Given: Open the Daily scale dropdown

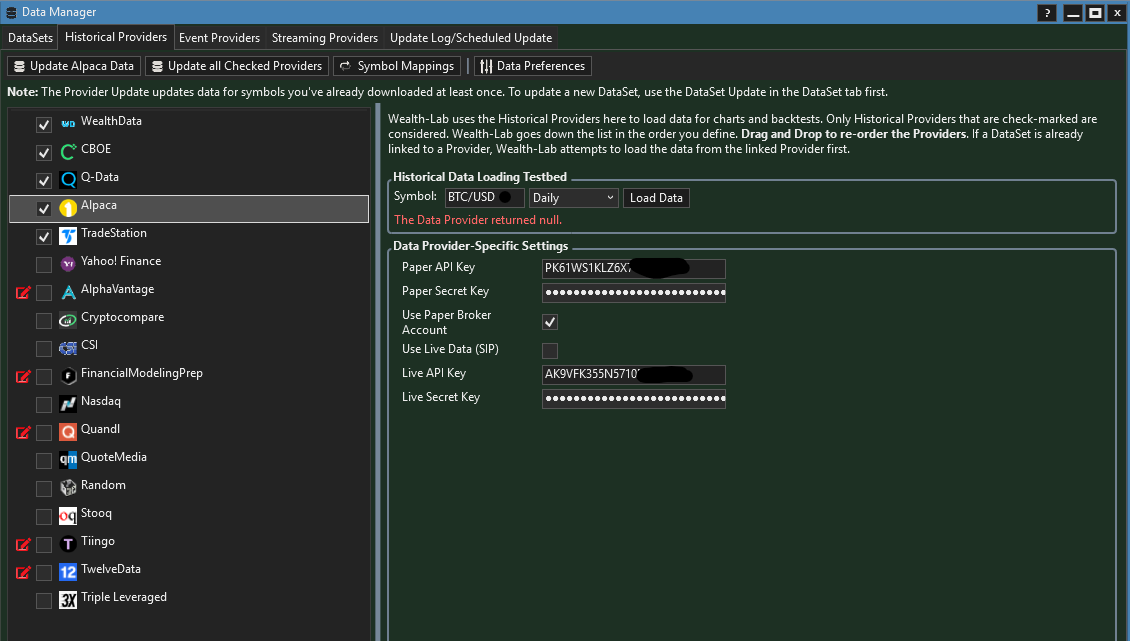Looking at the screenshot, I should 574,198.
